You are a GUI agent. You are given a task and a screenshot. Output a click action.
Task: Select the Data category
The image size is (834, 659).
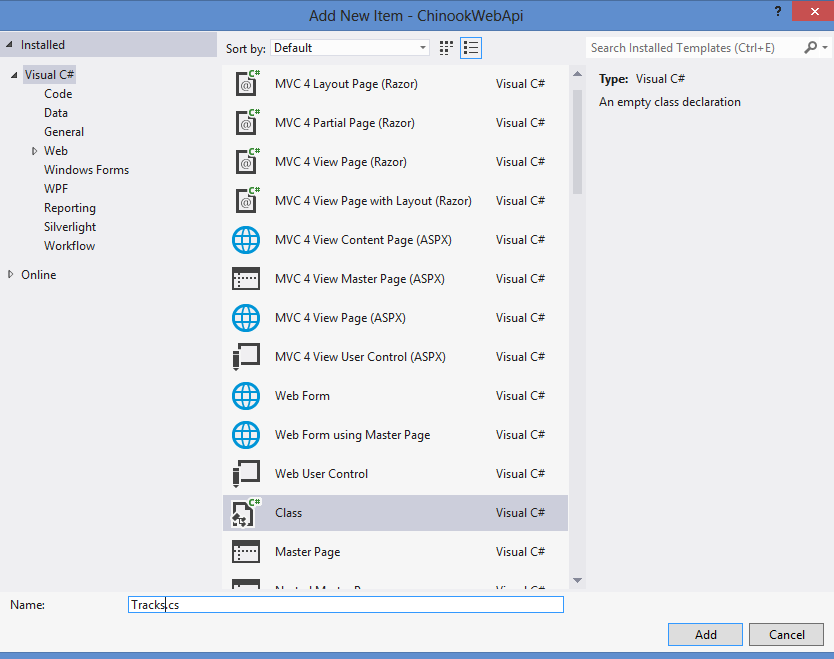(56, 113)
